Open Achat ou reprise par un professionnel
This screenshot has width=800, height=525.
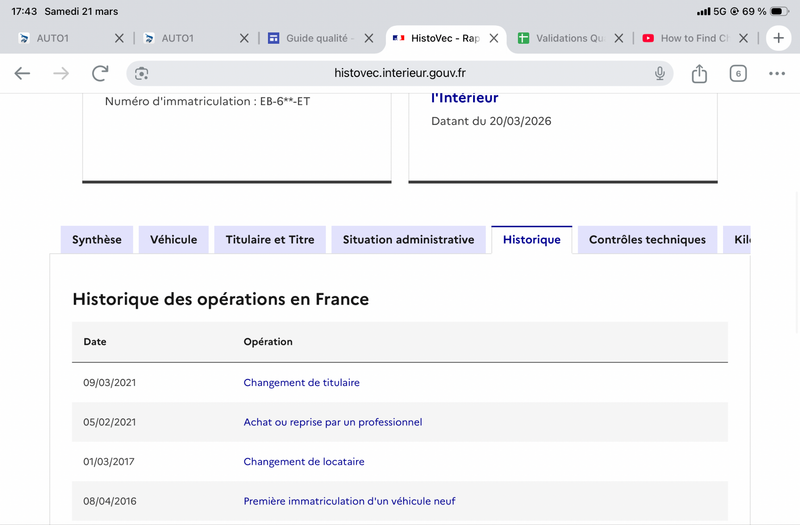(x=333, y=422)
